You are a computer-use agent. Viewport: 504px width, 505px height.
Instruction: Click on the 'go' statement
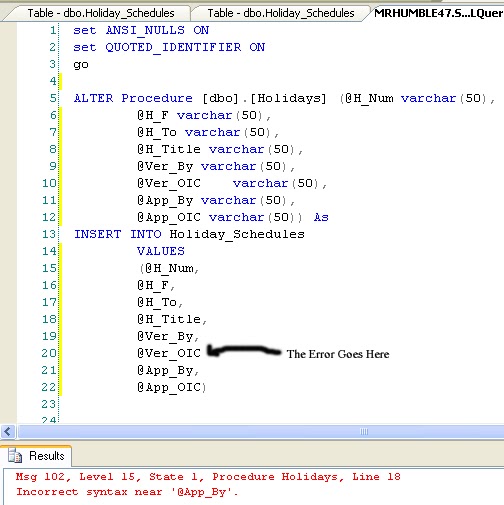(81, 64)
